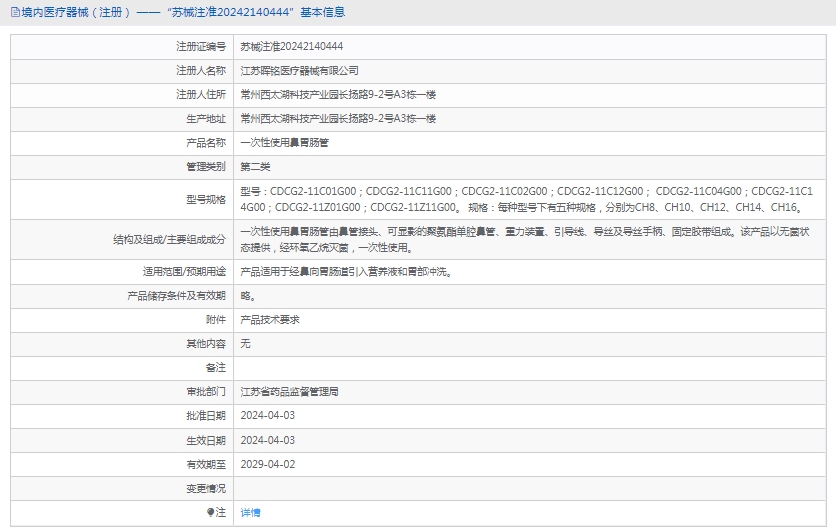Click the product name 一次性使用鼻胃肠管

(x=284, y=143)
